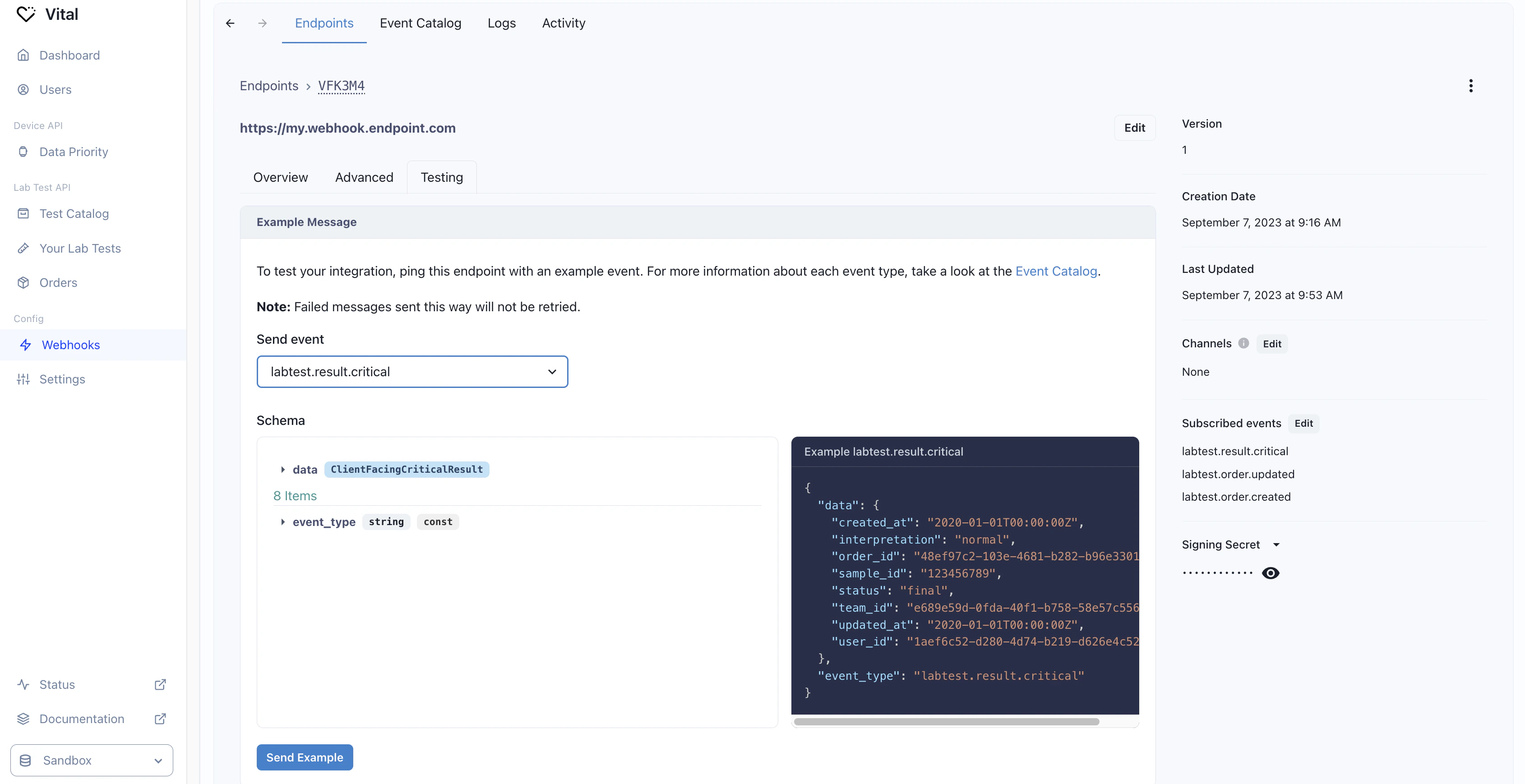The width and height of the screenshot is (1525, 784).
Task: Click the example code horizontal scrollbar
Action: 946,722
